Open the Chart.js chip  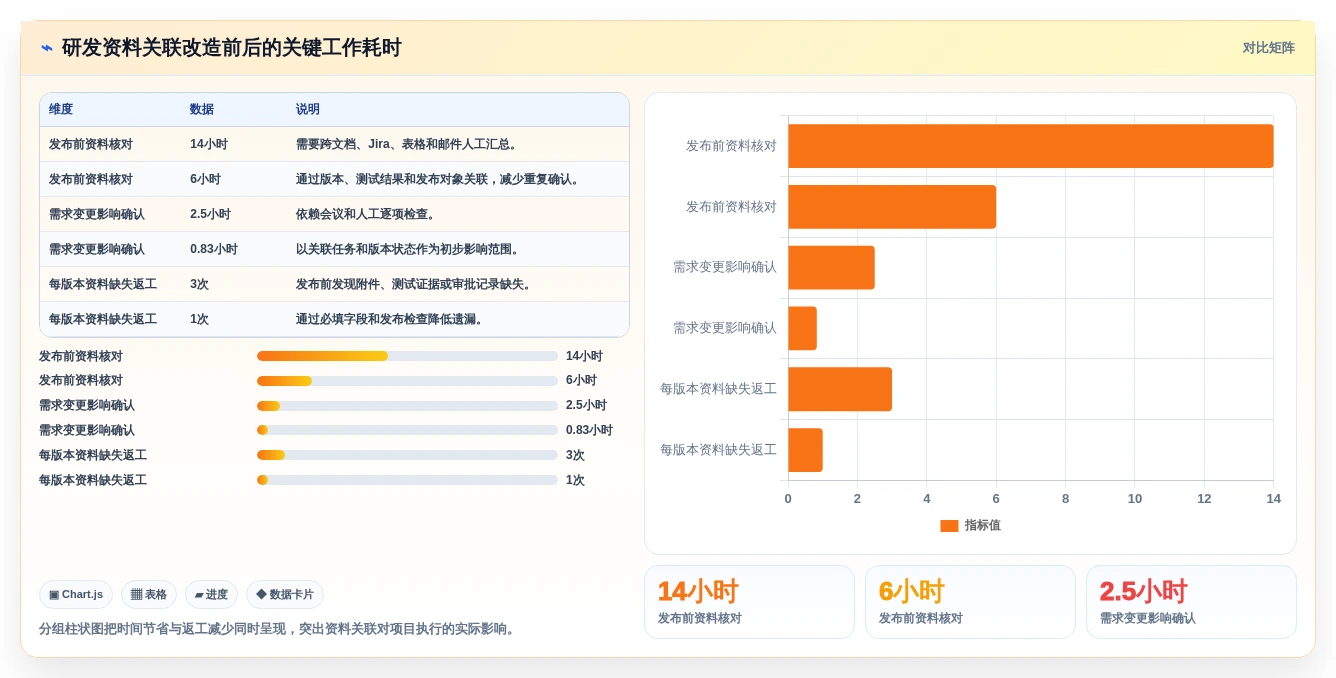click(x=76, y=595)
